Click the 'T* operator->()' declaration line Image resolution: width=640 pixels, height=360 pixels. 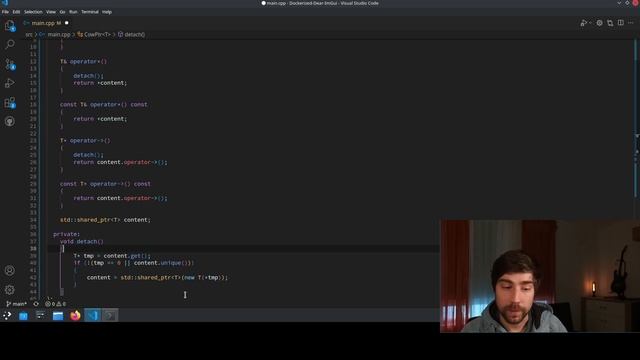click(x=85, y=140)
